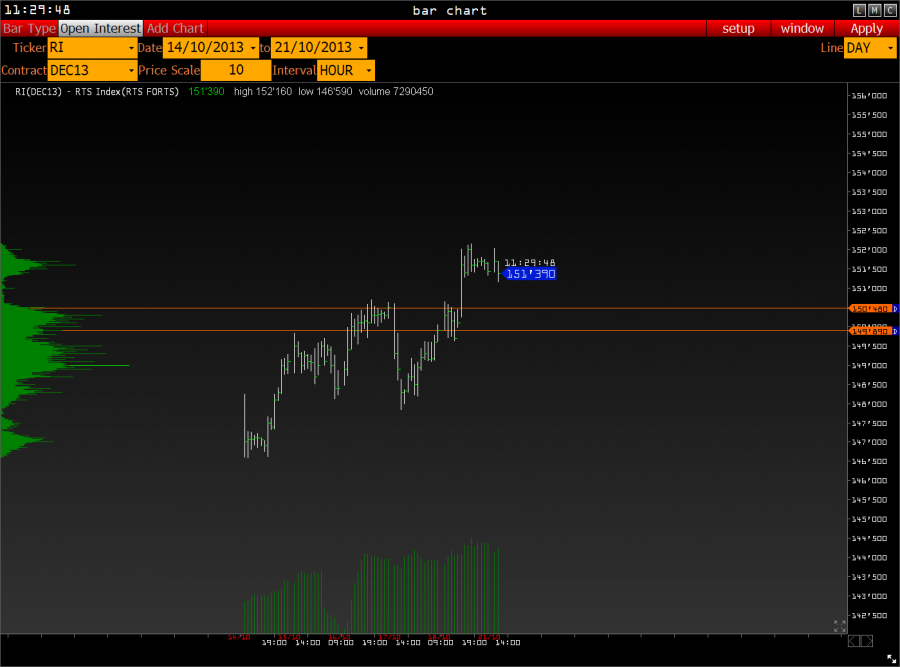Viewport: 900px width, 667px height.
Task: Click the C window button
Action: pos(889,10)
